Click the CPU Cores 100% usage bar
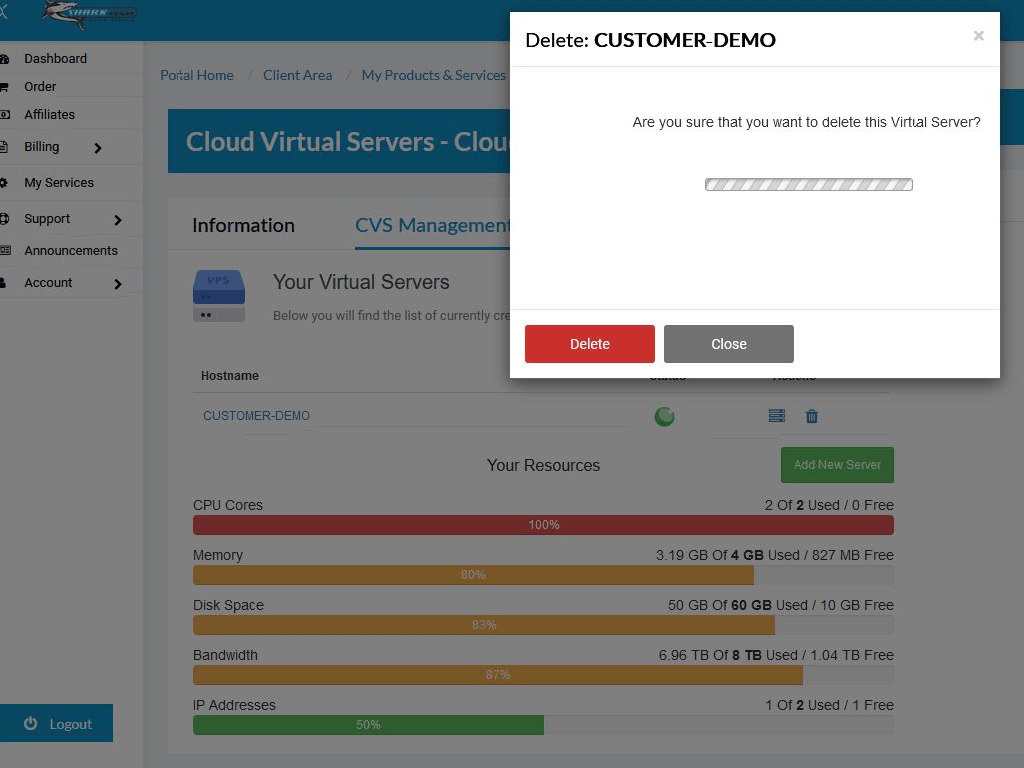The image size is (1024, 768). tap(543, 525)
